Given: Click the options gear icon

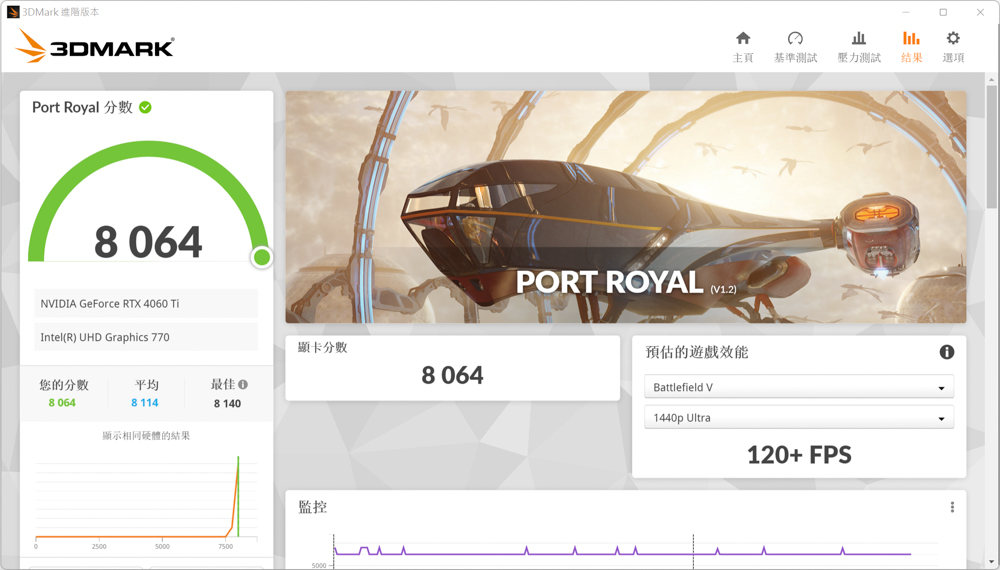Looking at the screenshot, I should pos(953,38).
